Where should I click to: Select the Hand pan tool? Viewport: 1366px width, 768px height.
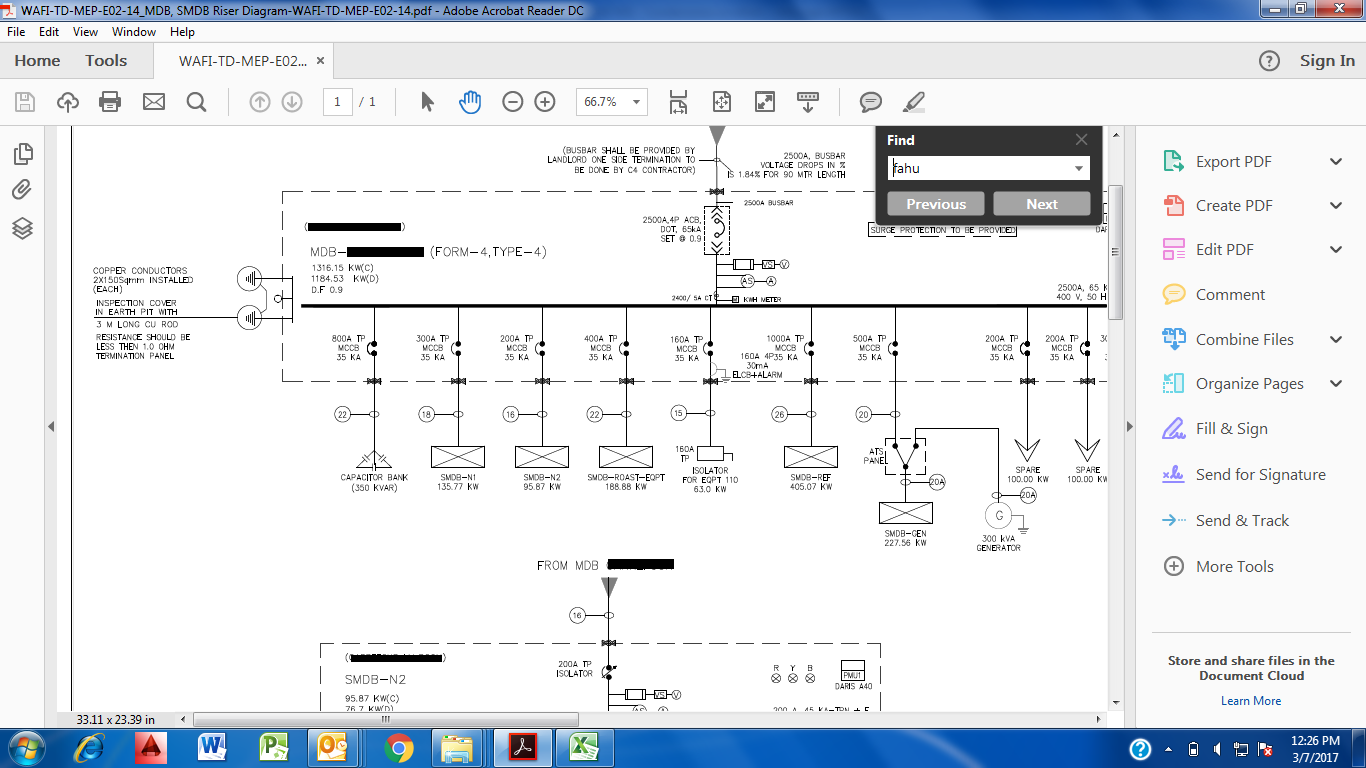[x=470, y=102]
